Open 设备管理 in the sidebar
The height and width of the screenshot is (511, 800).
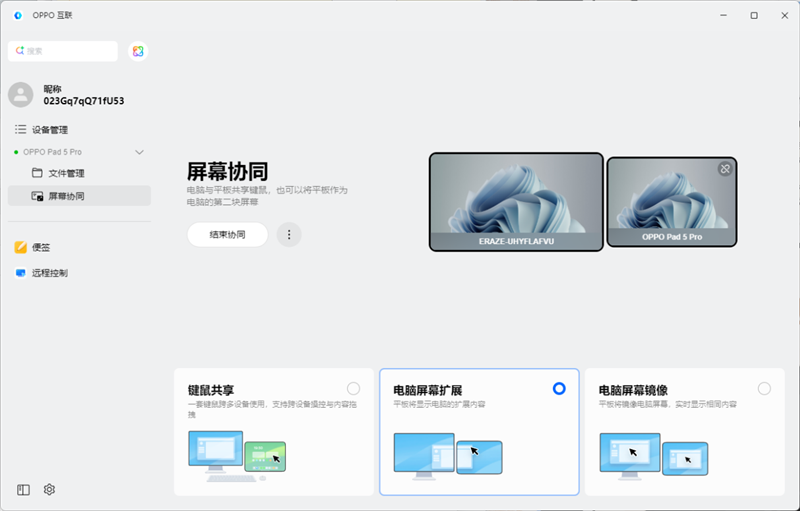pyautogui.click(x=49, y=130)
